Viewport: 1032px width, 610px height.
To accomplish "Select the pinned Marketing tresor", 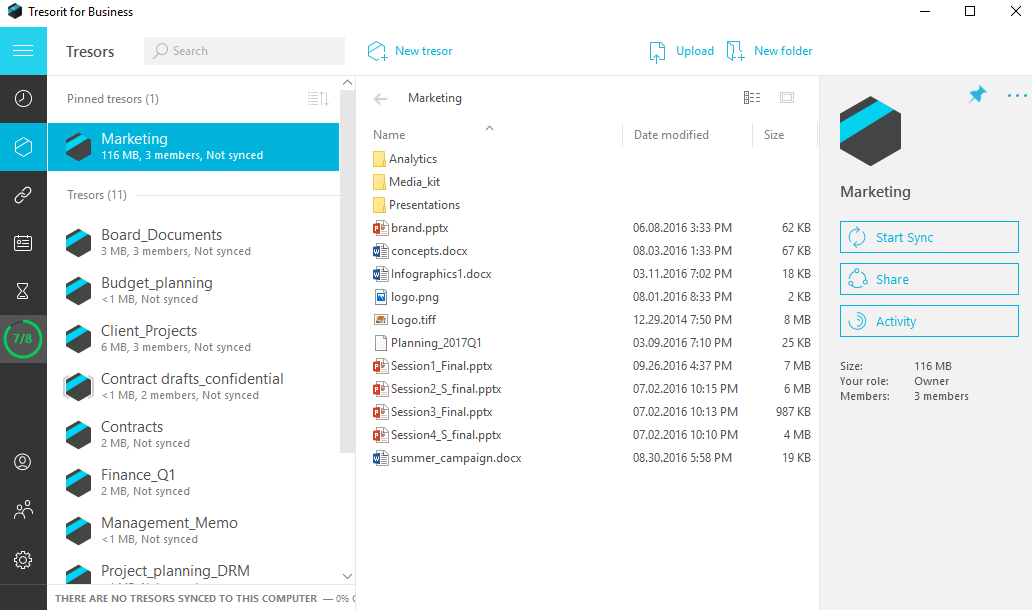I will coord(194,147).
